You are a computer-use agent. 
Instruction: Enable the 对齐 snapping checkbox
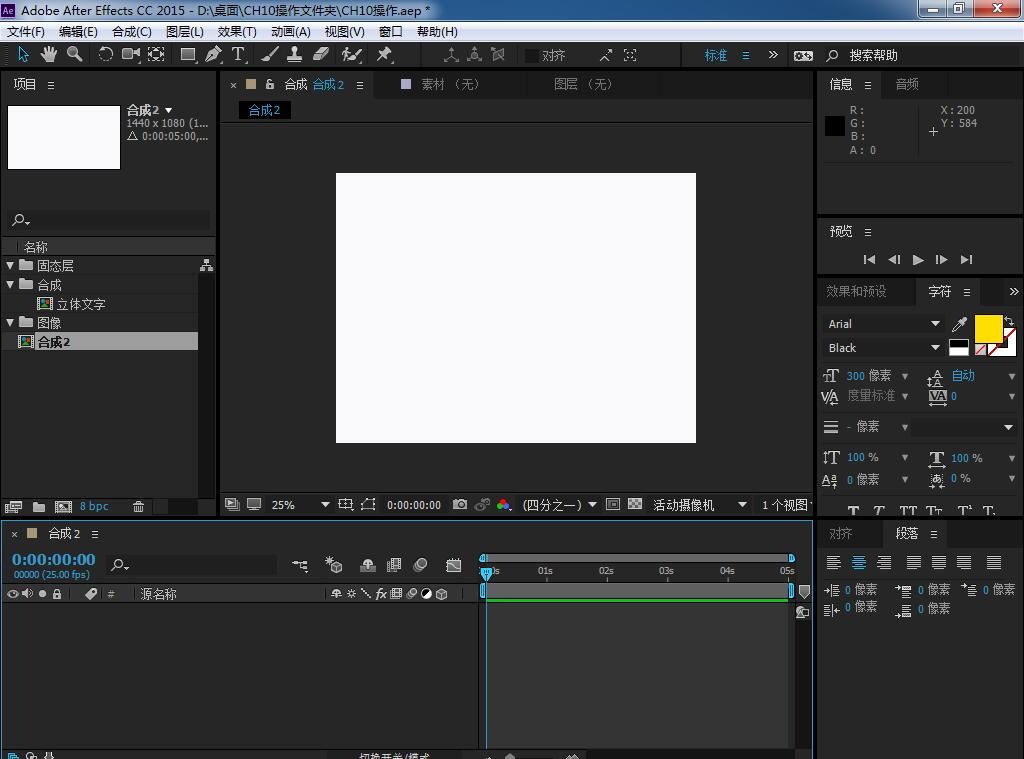[532, 56]
